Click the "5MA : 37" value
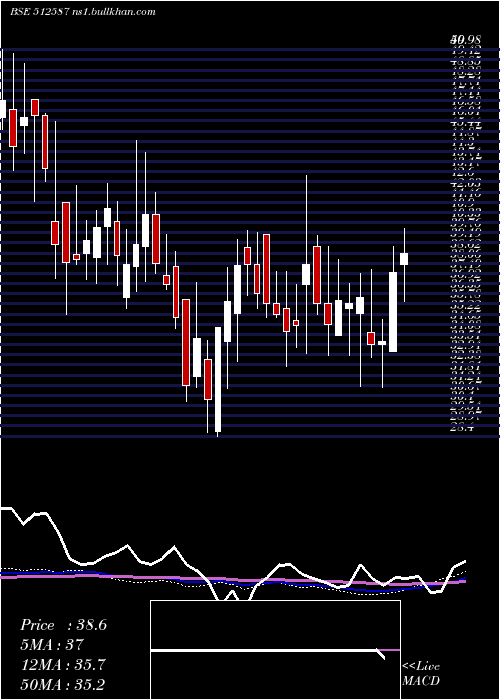Viewport: 500px width, 700px height. click(52, 645)
